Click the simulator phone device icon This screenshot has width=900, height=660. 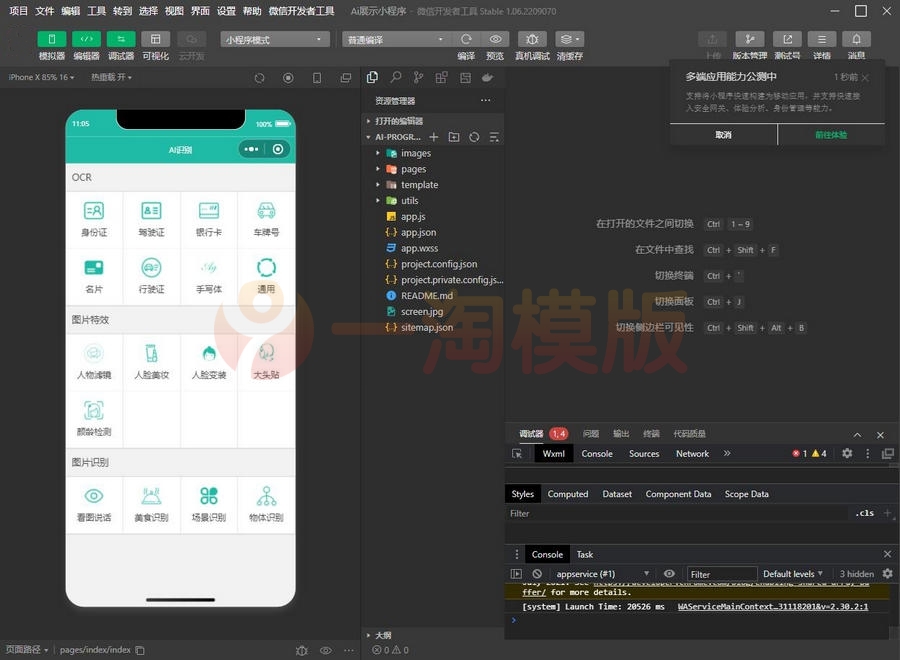click(x=317, y=77)
